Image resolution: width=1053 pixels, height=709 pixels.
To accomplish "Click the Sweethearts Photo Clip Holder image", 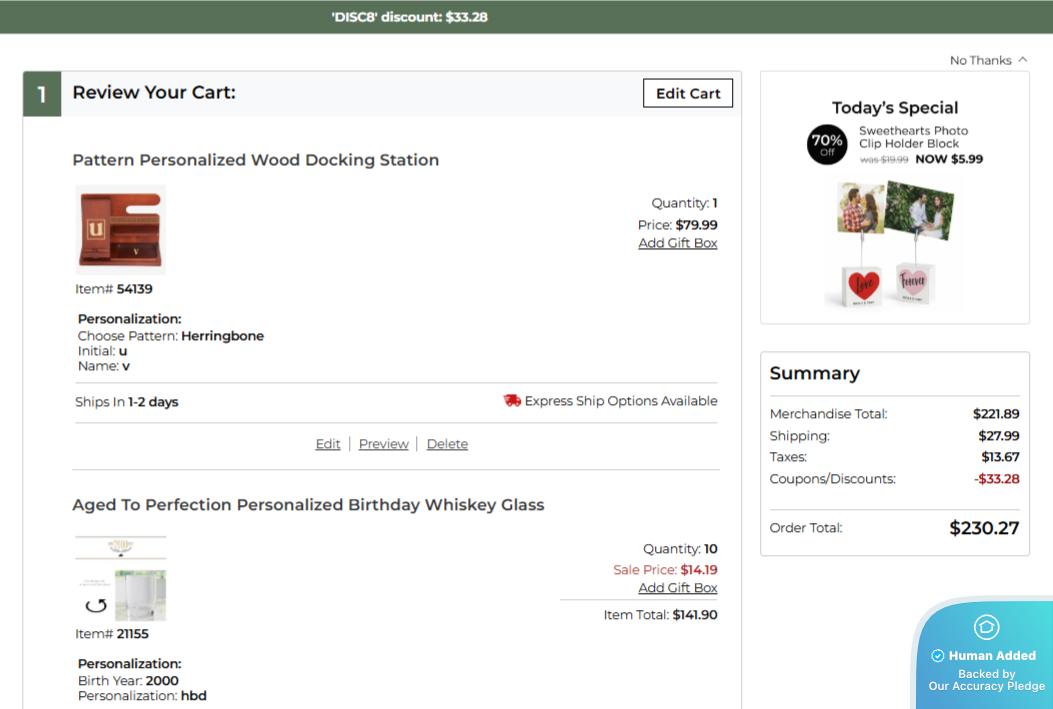I will pos(895,245).
